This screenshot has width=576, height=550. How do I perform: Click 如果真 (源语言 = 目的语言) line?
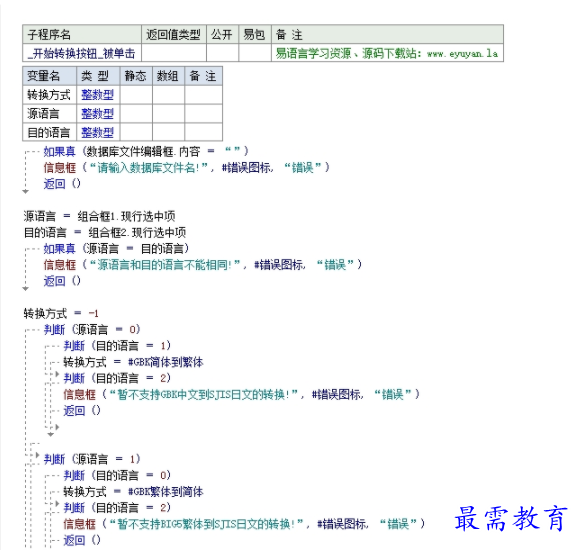tap(116, 249)
